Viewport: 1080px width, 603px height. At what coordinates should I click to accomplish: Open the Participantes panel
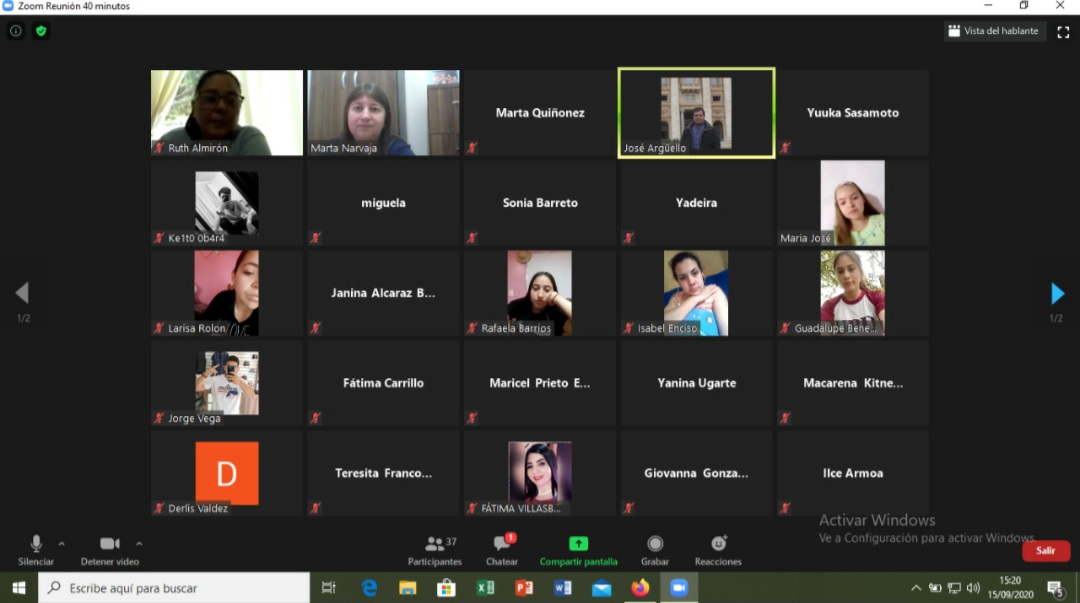pos(435,551)
